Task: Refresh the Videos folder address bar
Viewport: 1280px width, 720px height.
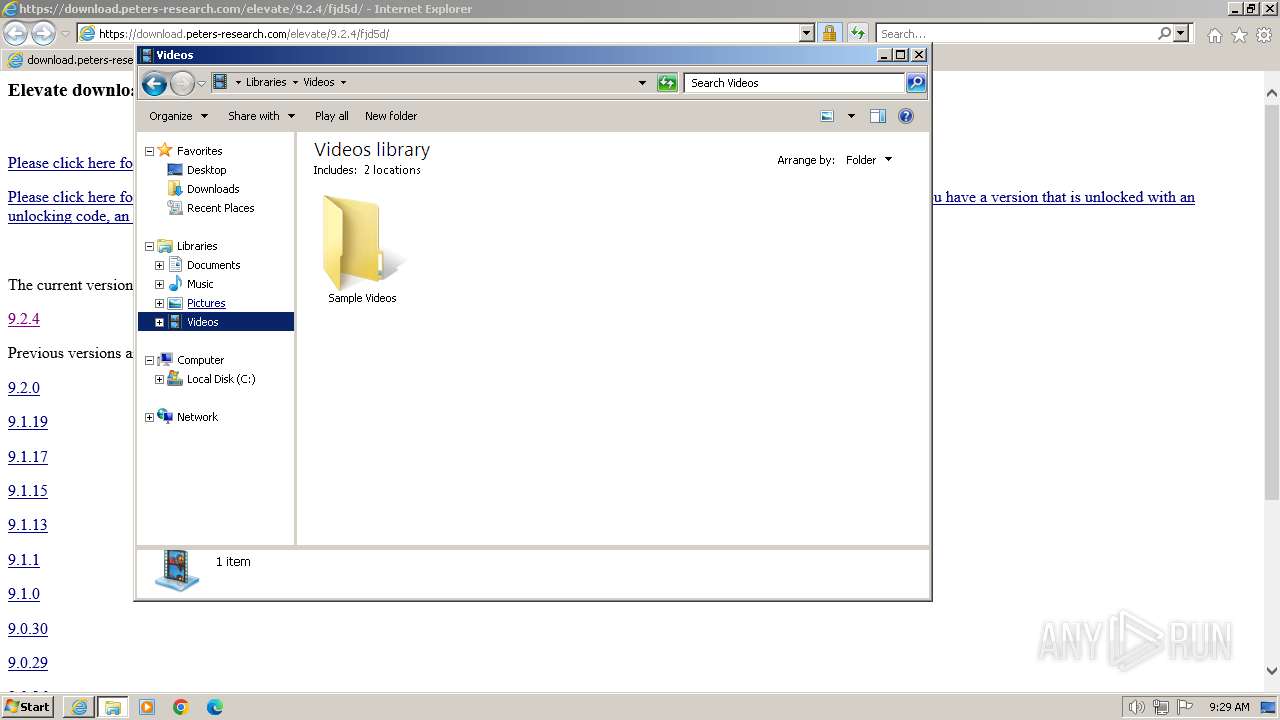Action: (667, 83)
